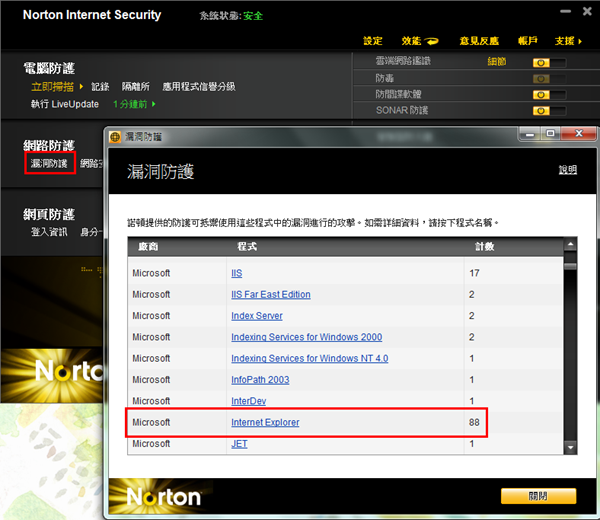Open the InterDev link

248,401
